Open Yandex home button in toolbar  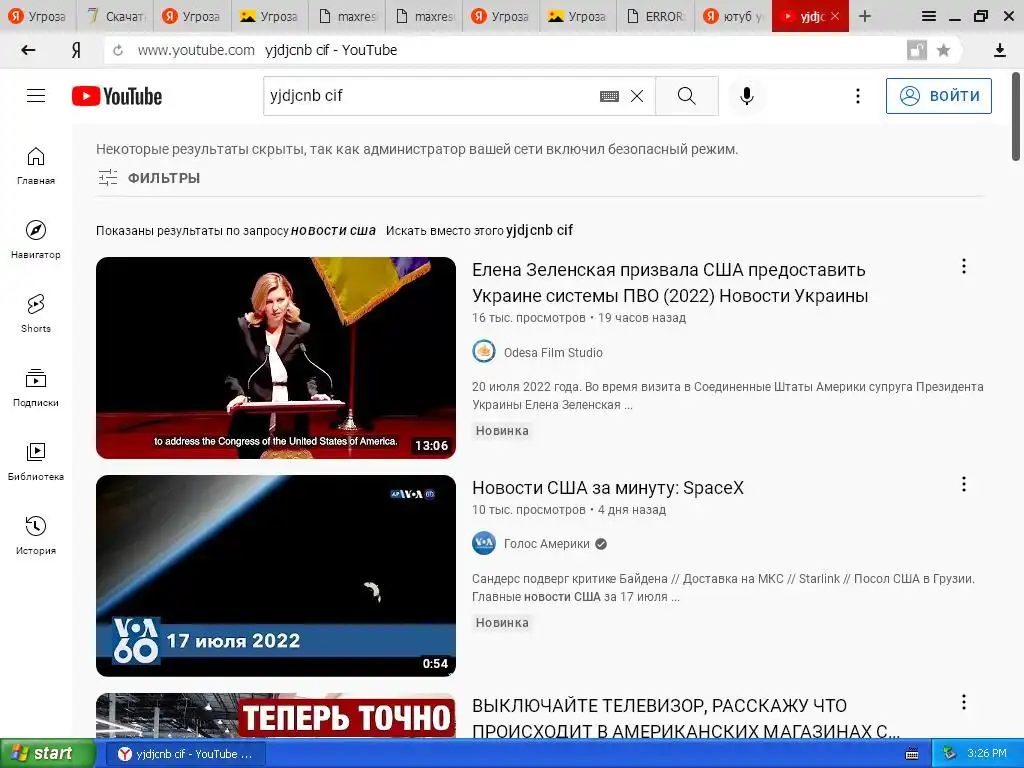pyautogui.click(x=76, y=50)
